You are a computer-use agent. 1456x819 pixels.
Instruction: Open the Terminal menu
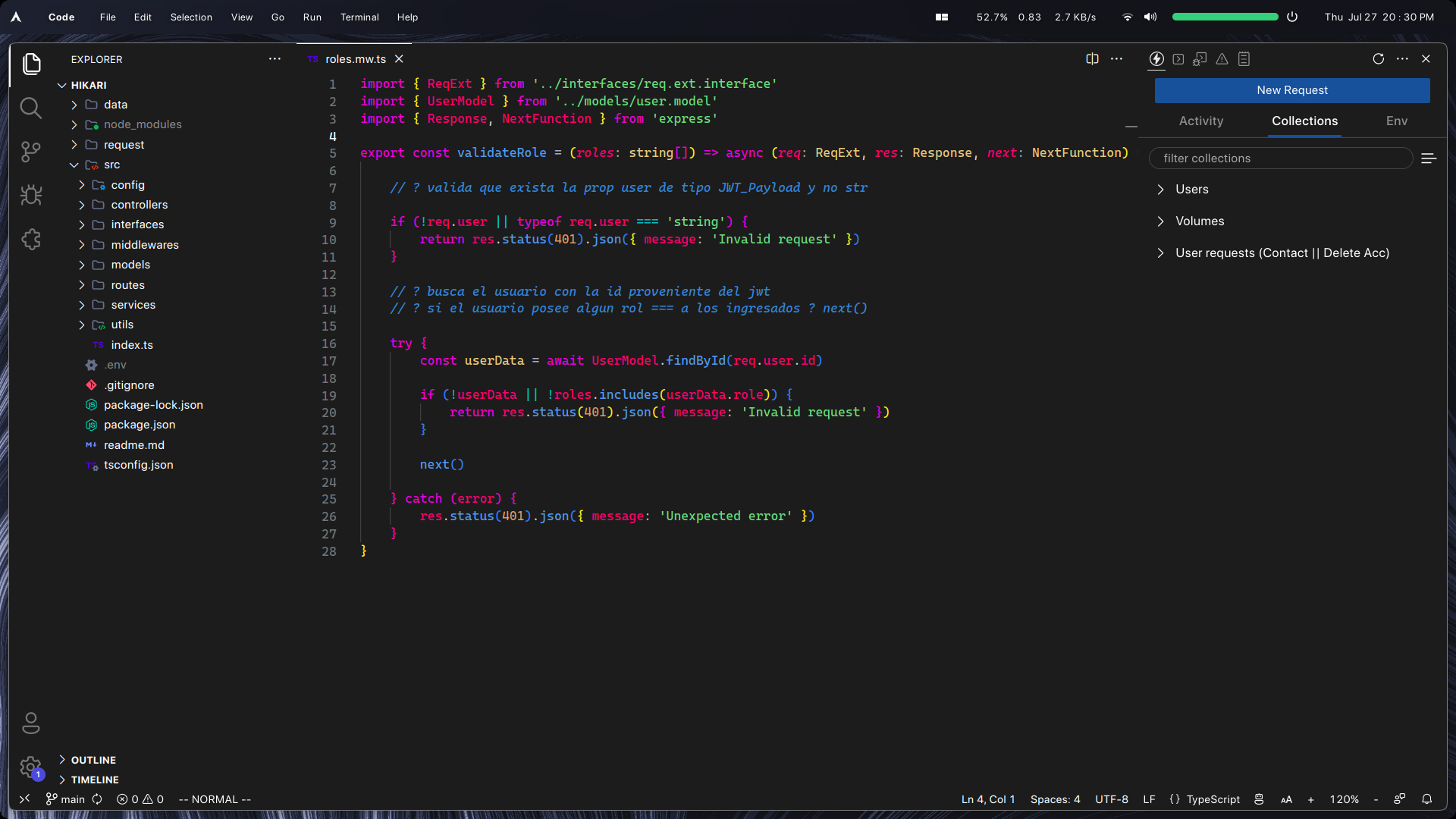click(x=359, y=17)
